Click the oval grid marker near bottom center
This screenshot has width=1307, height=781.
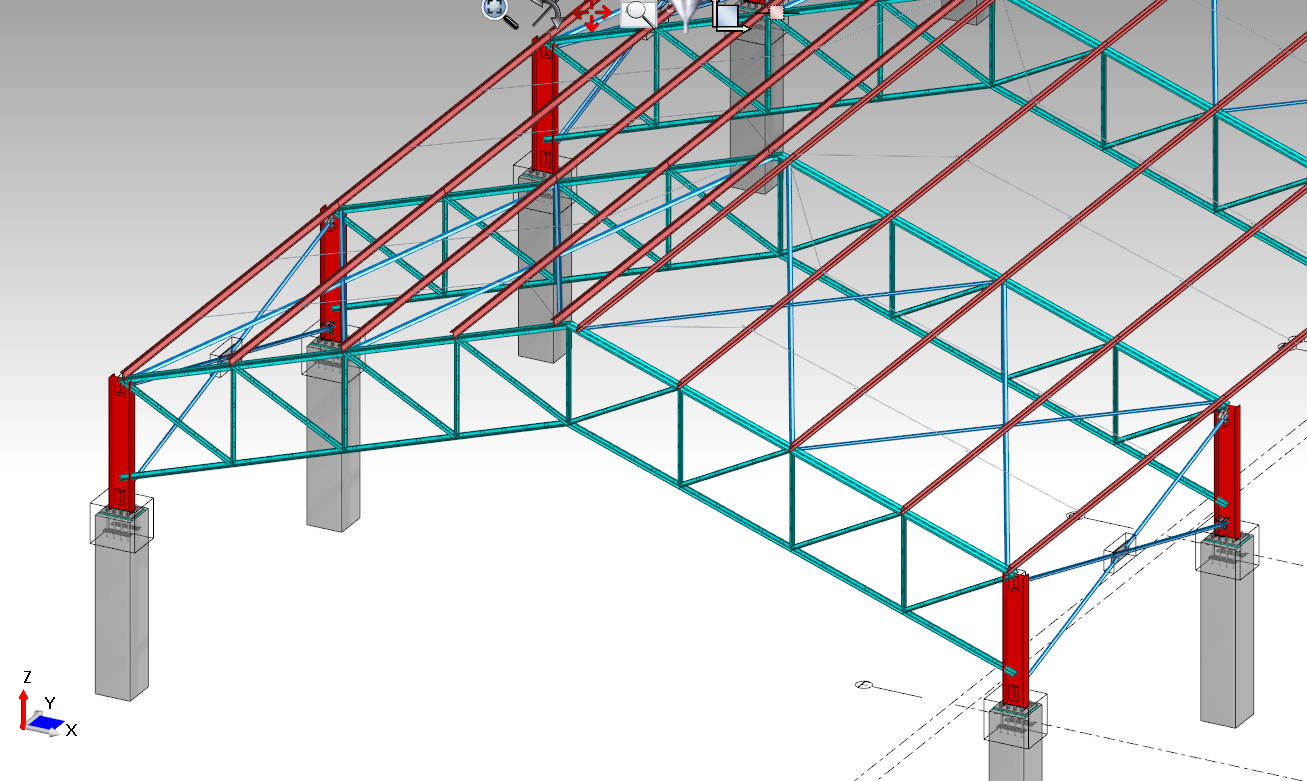865,685
